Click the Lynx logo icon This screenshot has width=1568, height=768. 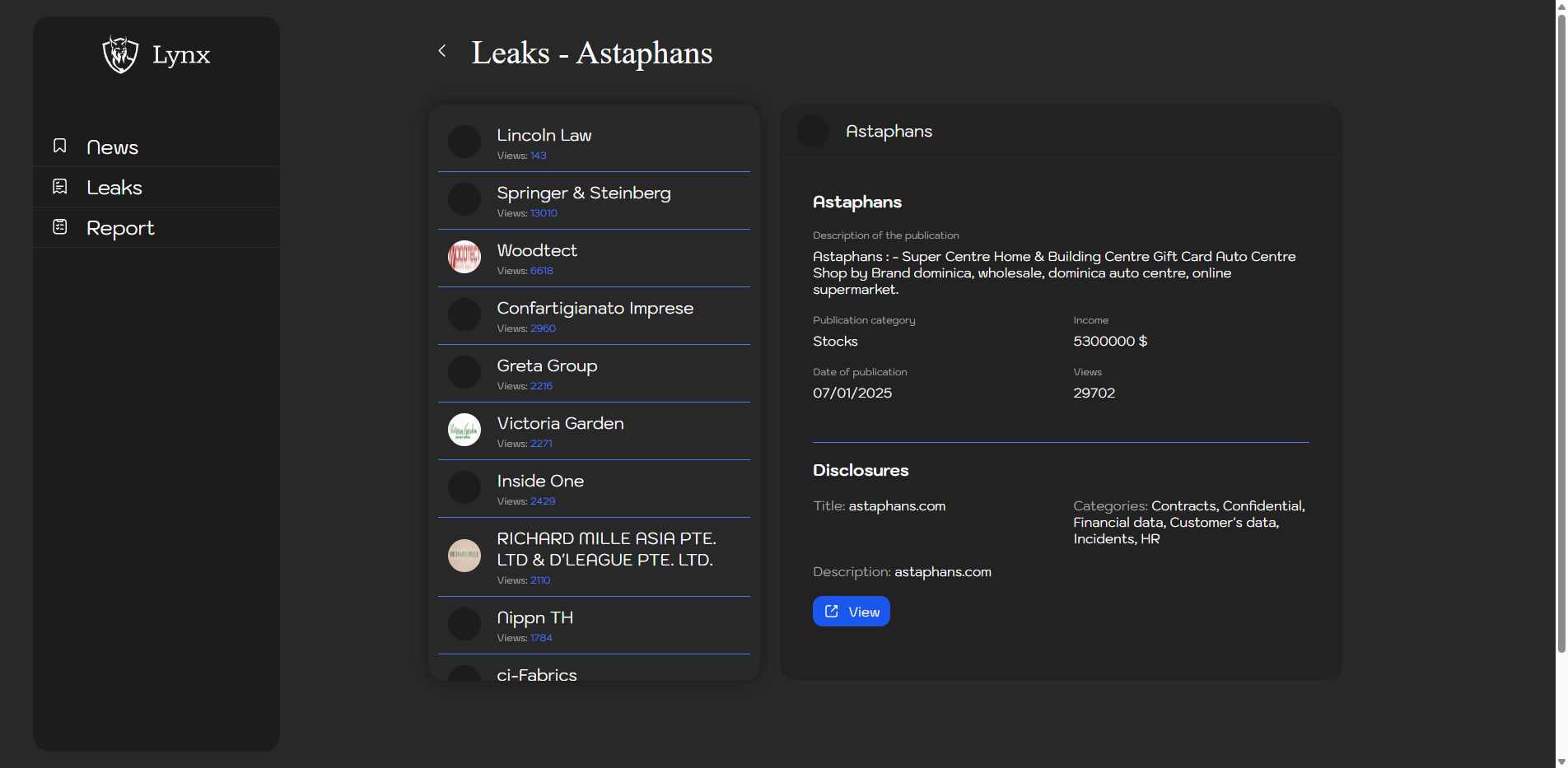(x=120, y=54)
